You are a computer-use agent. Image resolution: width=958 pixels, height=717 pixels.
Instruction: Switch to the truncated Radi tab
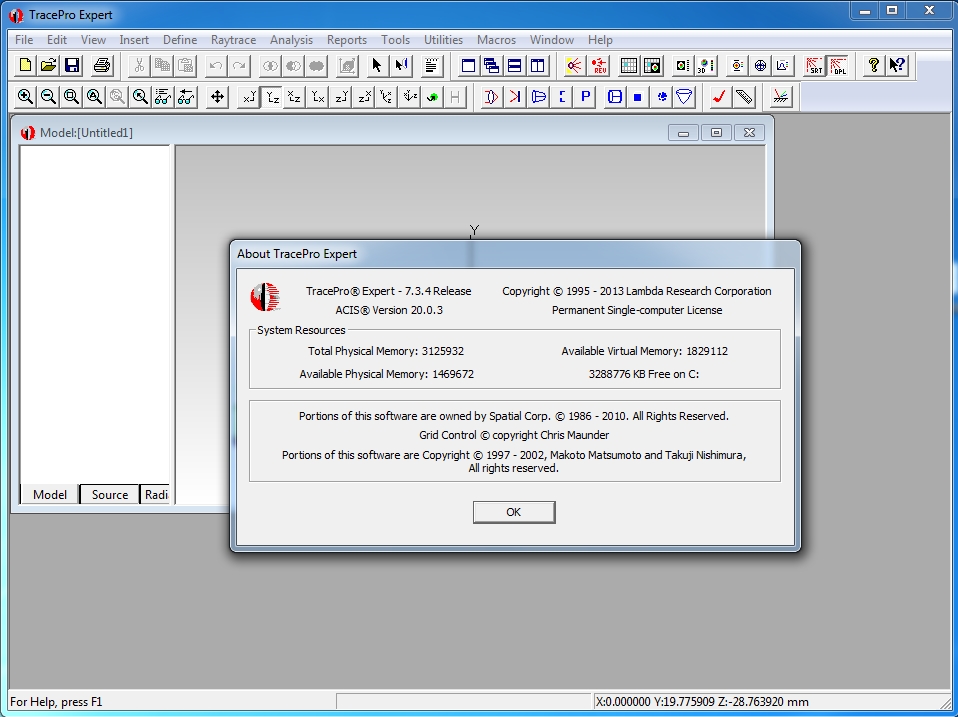(156, 495)
